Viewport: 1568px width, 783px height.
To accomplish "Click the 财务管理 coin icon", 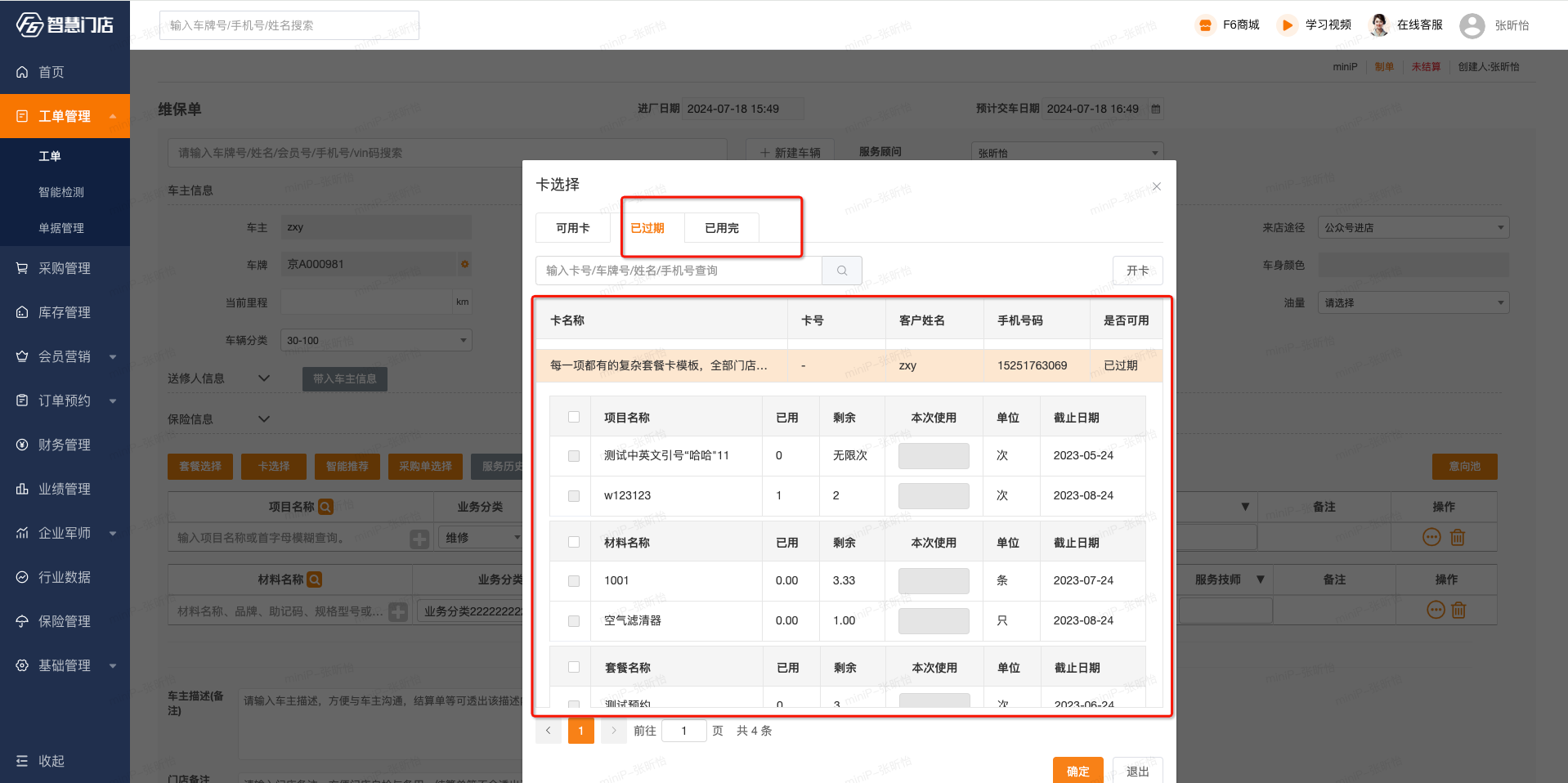I will 22,445.
